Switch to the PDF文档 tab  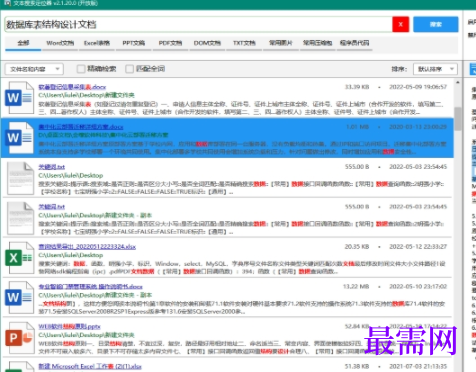click(x=170, y=43)
